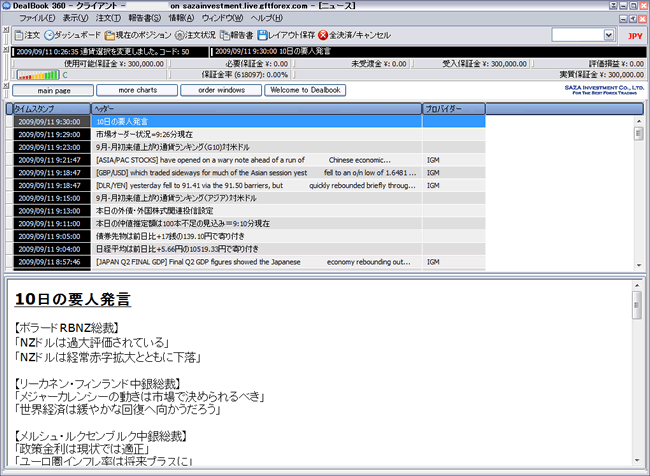Click the margin level color gauge
650x476 pixels.
(38, 75)
